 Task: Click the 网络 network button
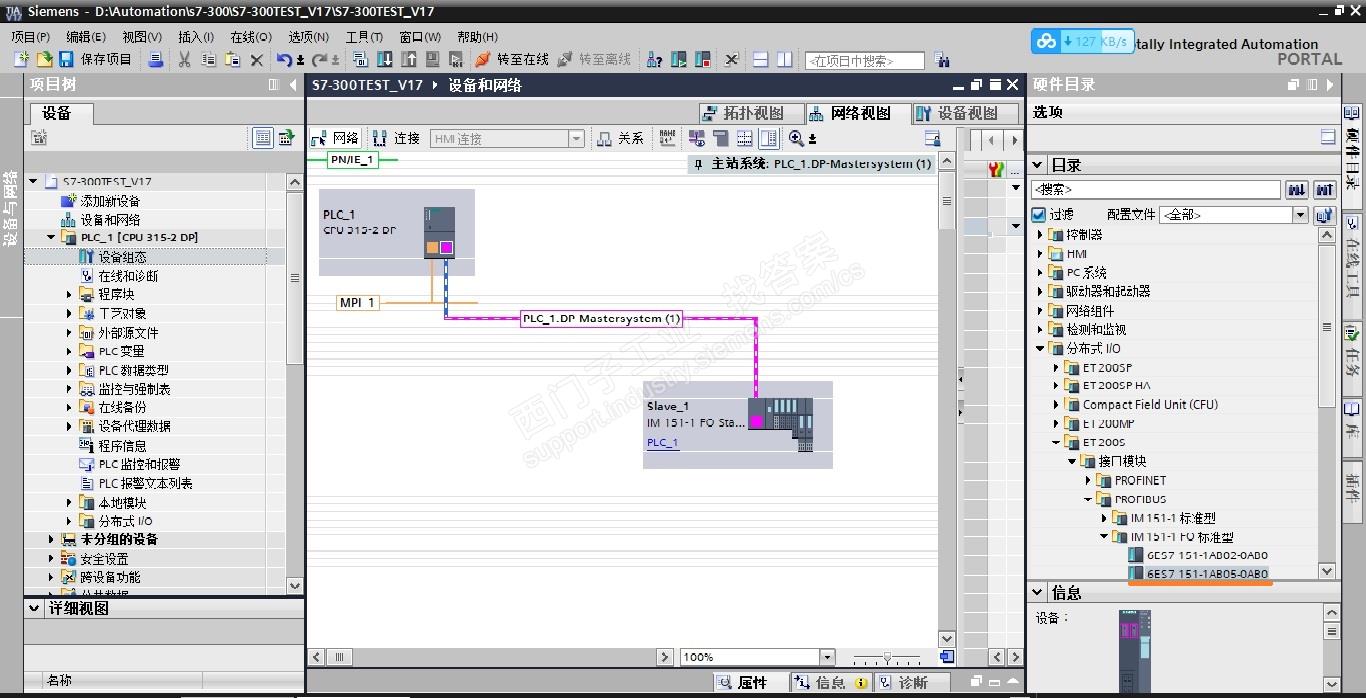tap(336, 138)
